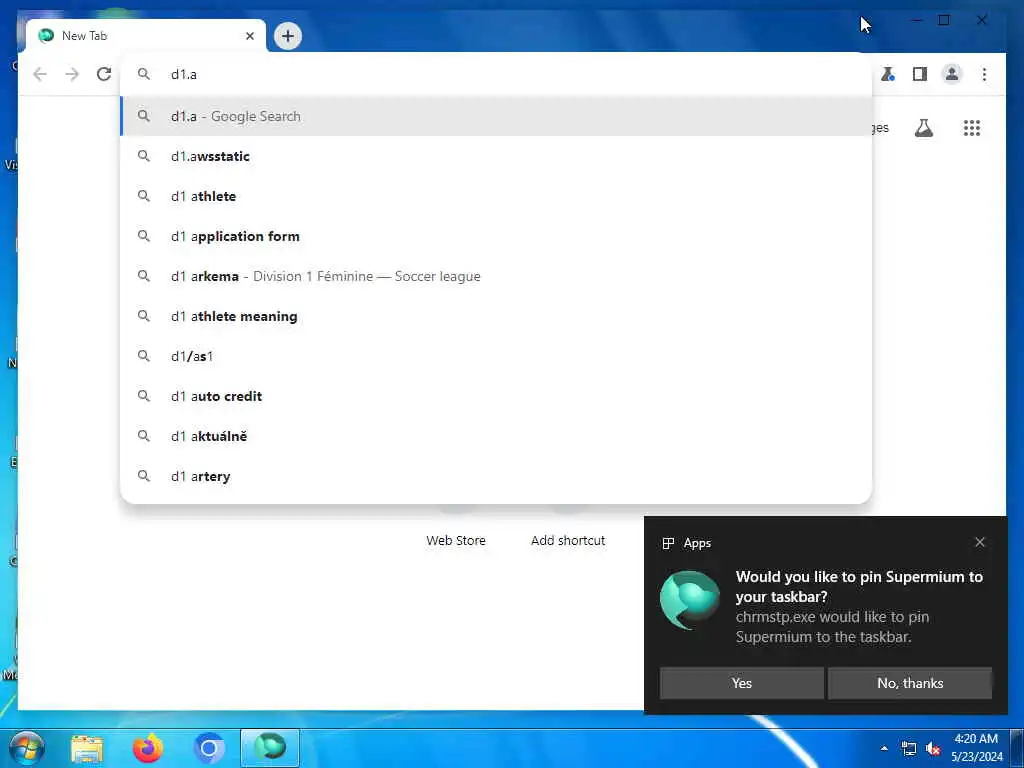This screenshot has width=1024, height=768.
Task: Click the Supermium logo in notification
Action: [690, 600]
